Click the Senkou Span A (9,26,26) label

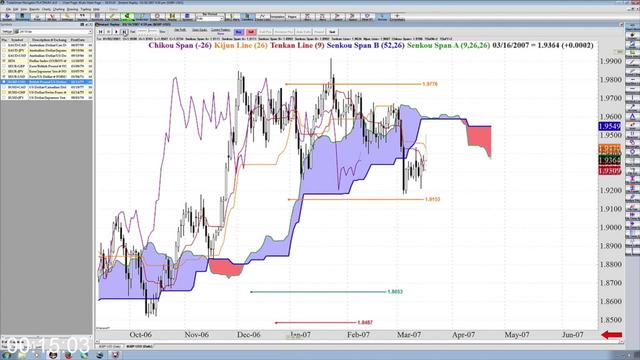pos(449,45)
